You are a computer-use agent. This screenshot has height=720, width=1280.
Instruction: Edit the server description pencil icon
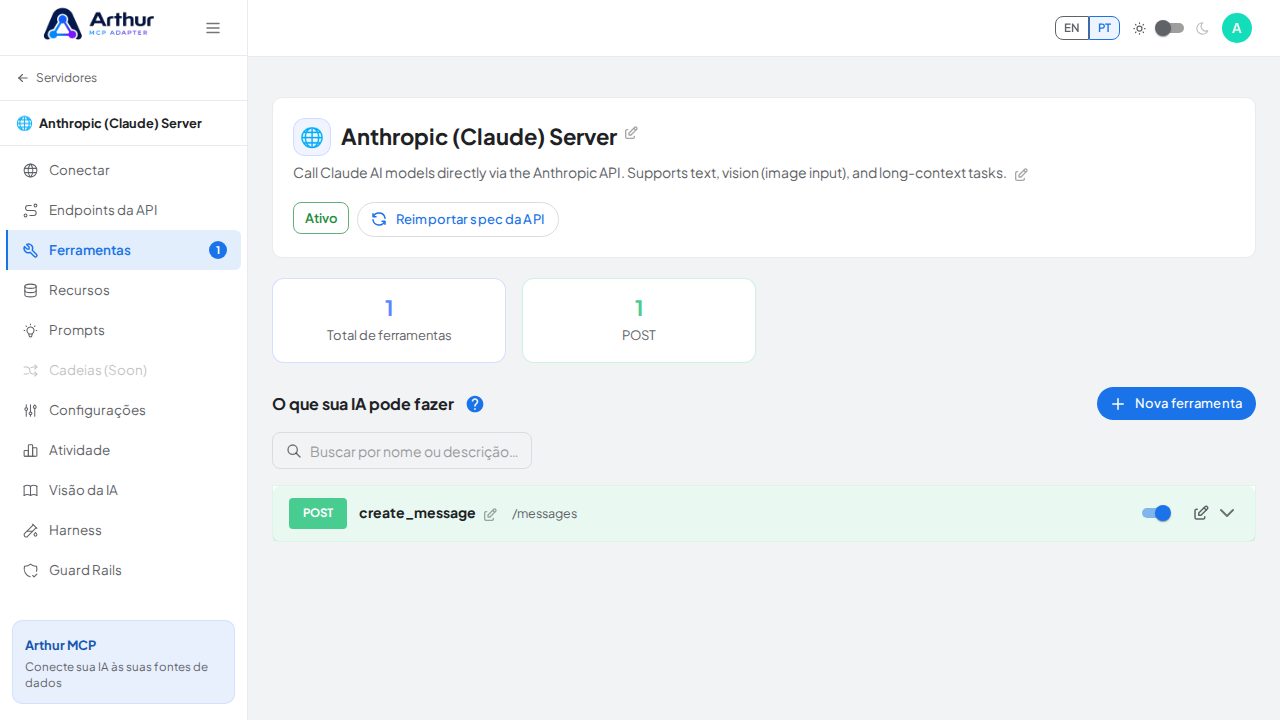(1021, 174)
